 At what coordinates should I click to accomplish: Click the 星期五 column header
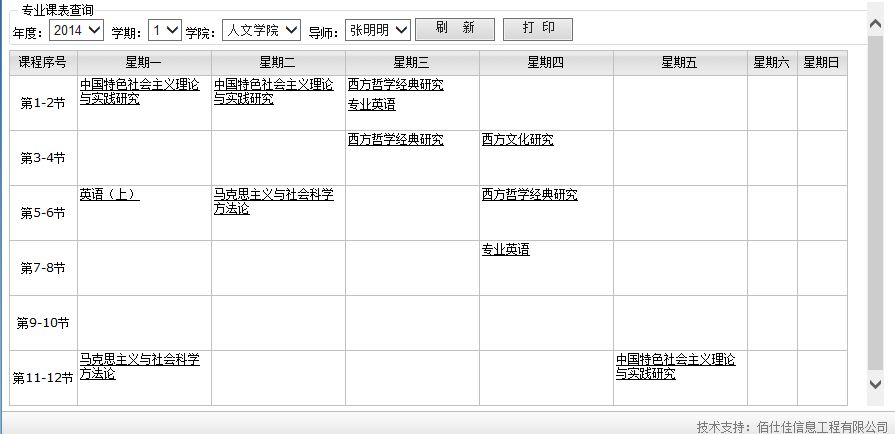[680, 63]
